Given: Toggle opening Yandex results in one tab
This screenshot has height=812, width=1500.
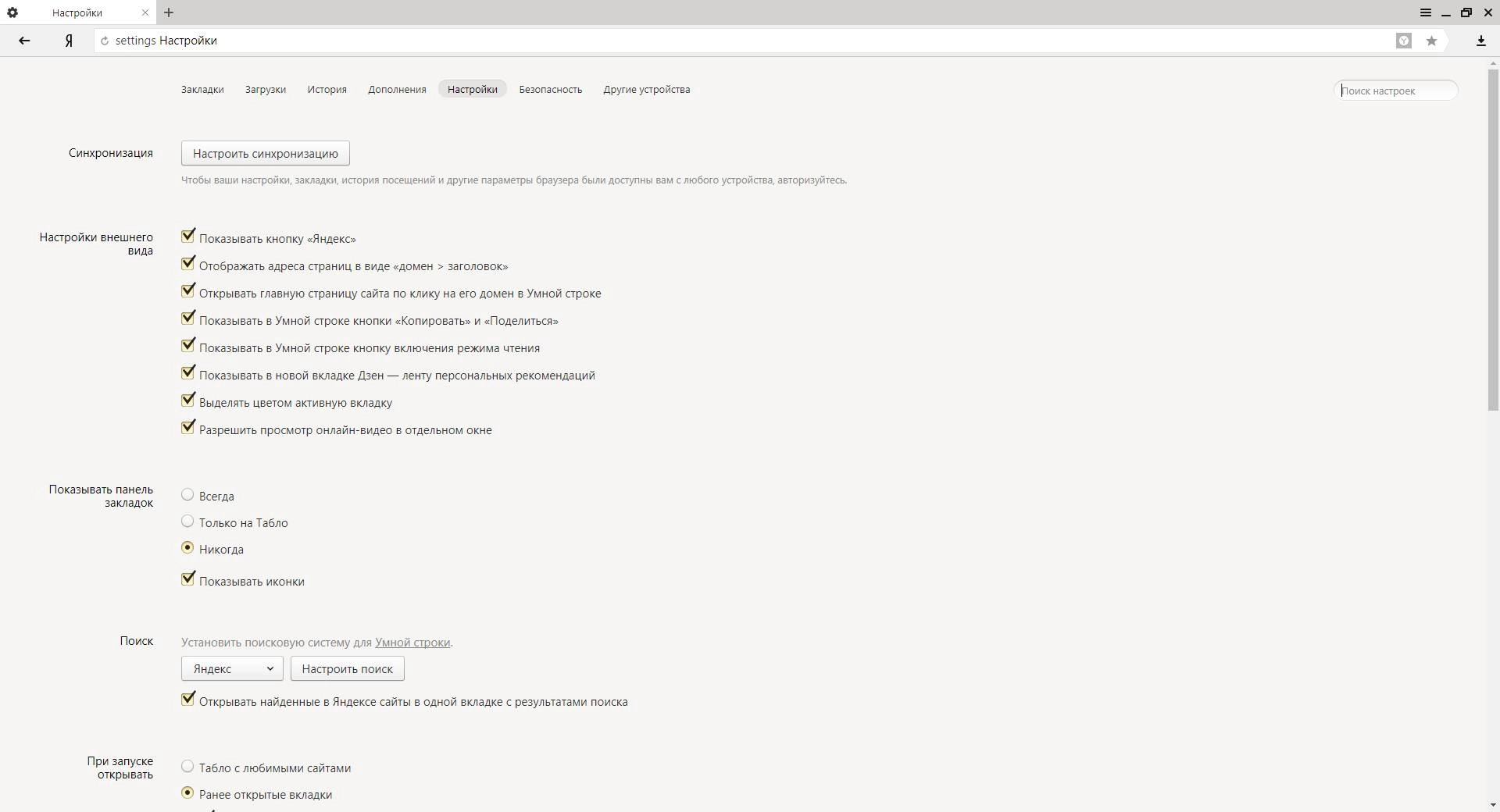Looking at the screenshot, I should click(x=187, y=699).
